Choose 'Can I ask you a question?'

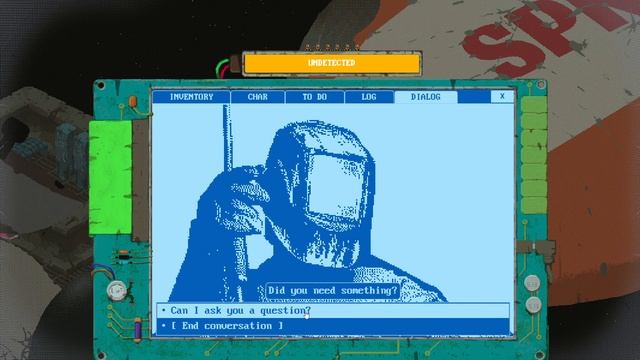[333, 311]
